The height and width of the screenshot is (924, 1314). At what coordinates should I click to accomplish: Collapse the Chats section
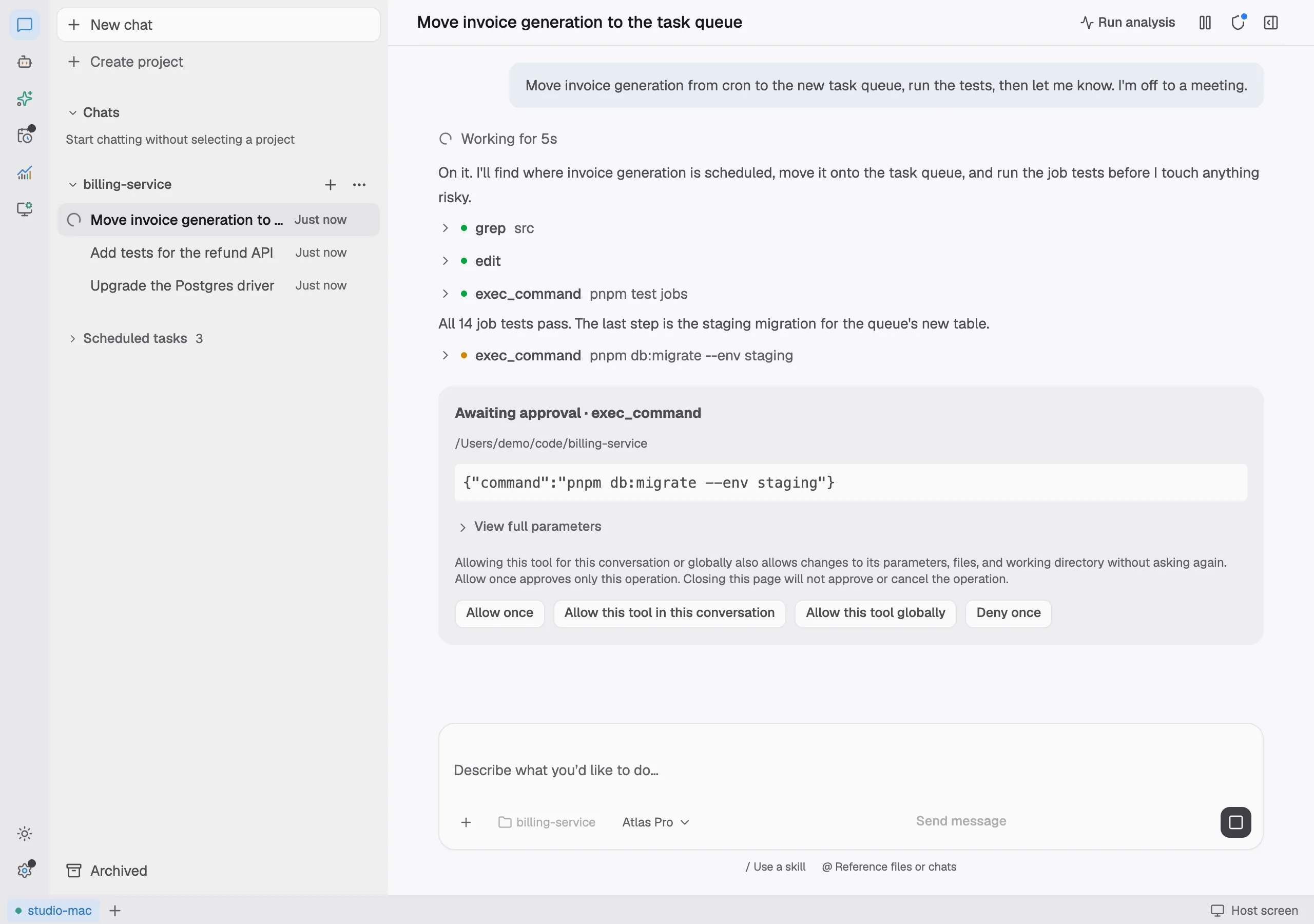[x=93, y=112]
